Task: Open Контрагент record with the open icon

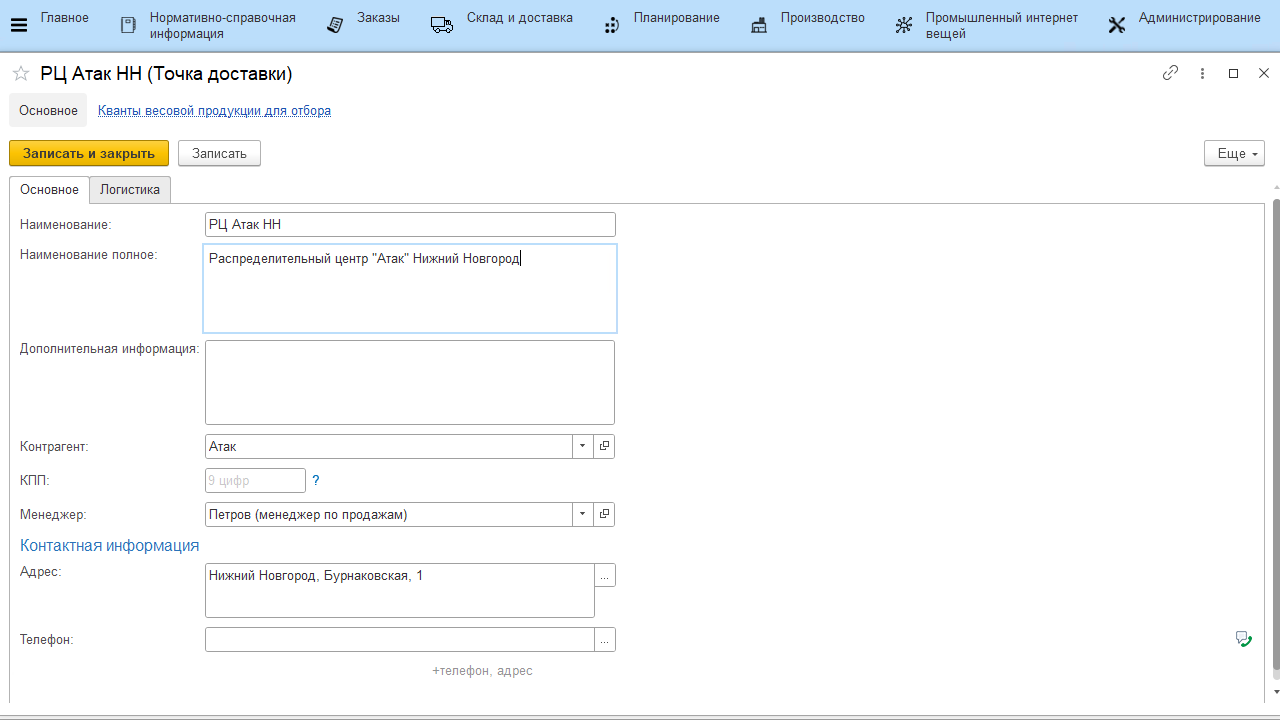Action: pos(604,447)
